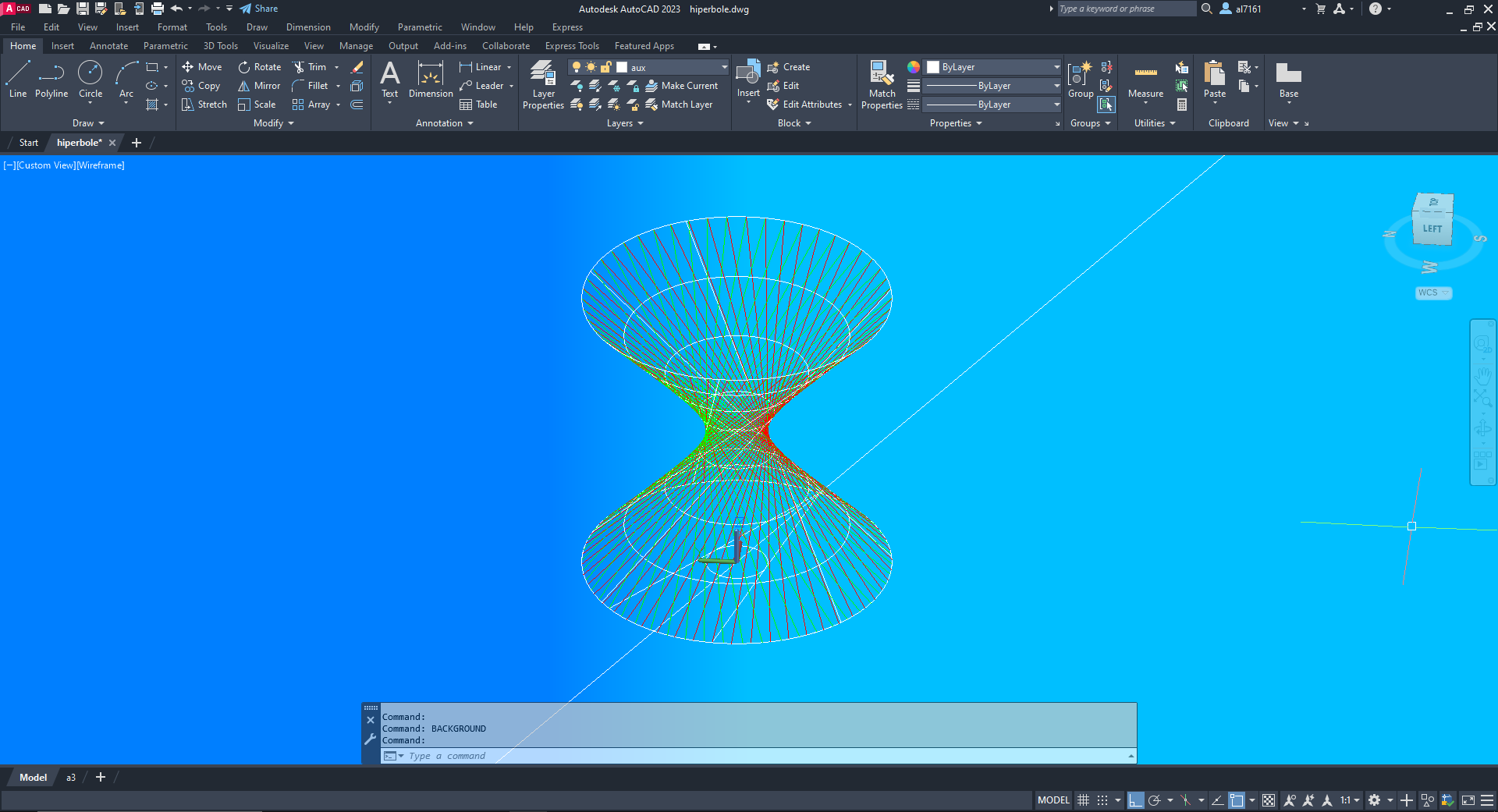1498x812 pixels.
Task: Click Make Current layer button
Action: tap(682, 86)
